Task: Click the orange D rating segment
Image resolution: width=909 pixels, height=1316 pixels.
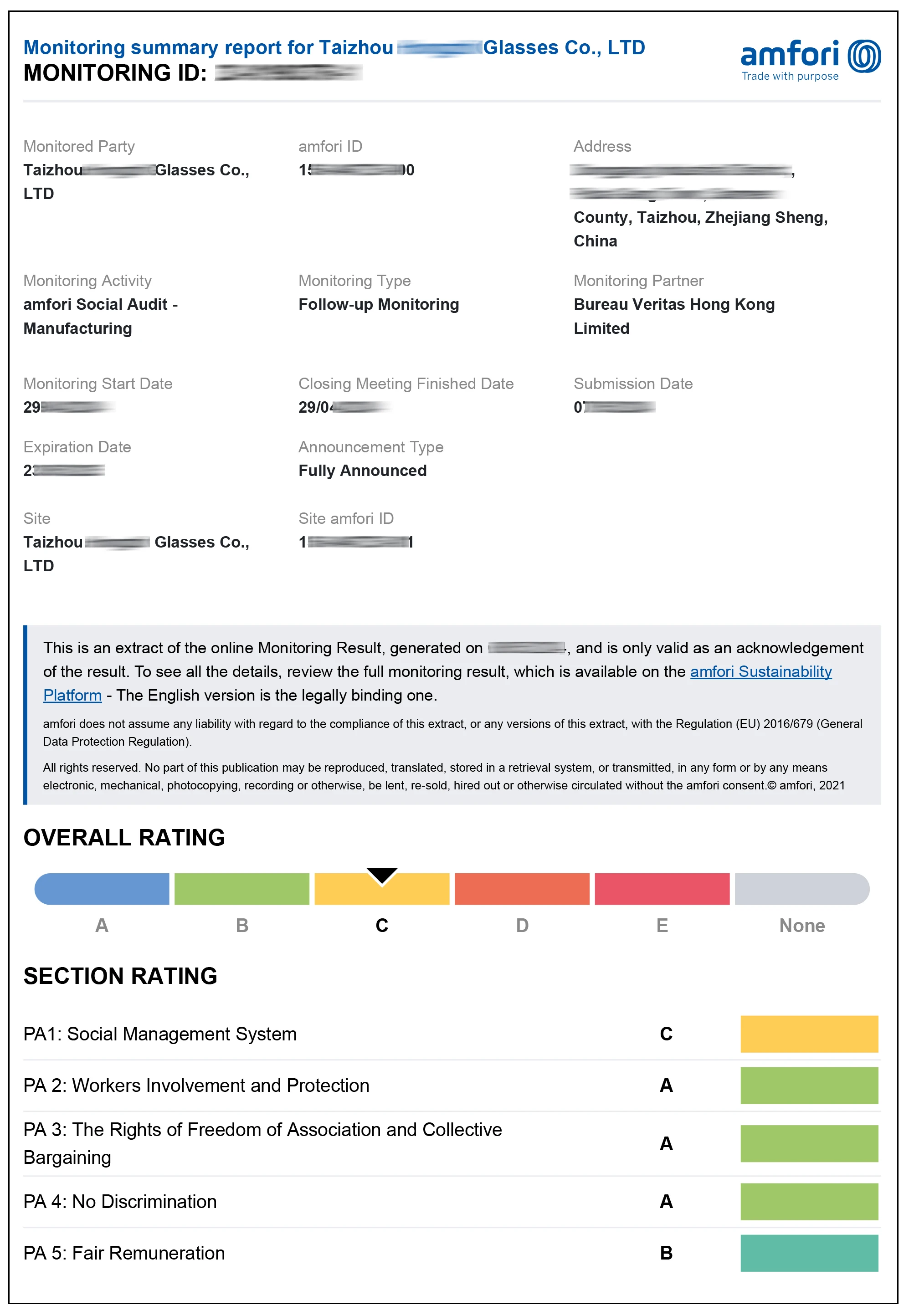Action: pos(522,889)
